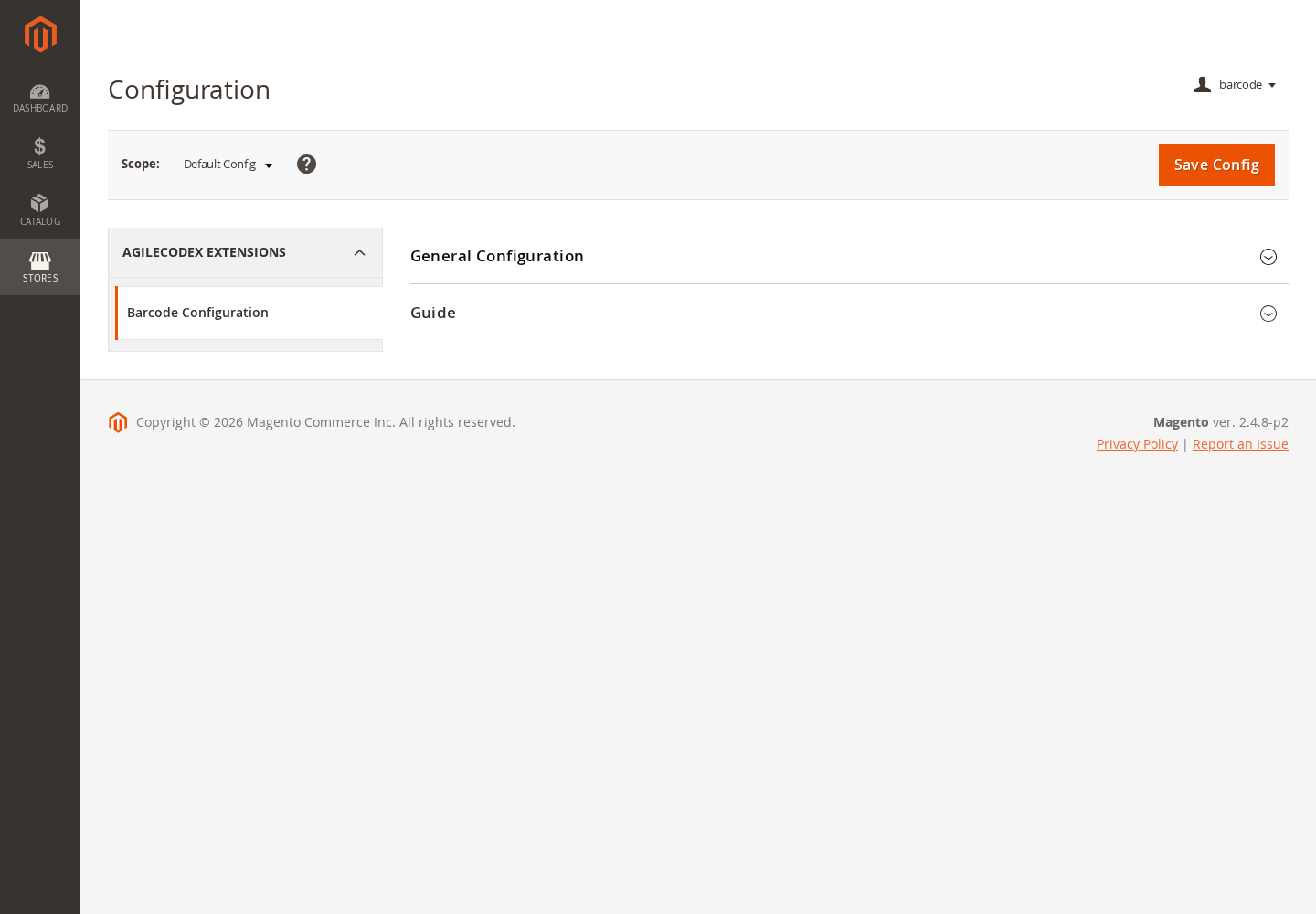Open the barcode account dropdown
1316x914 pixels.
[x=1235, y=85]
